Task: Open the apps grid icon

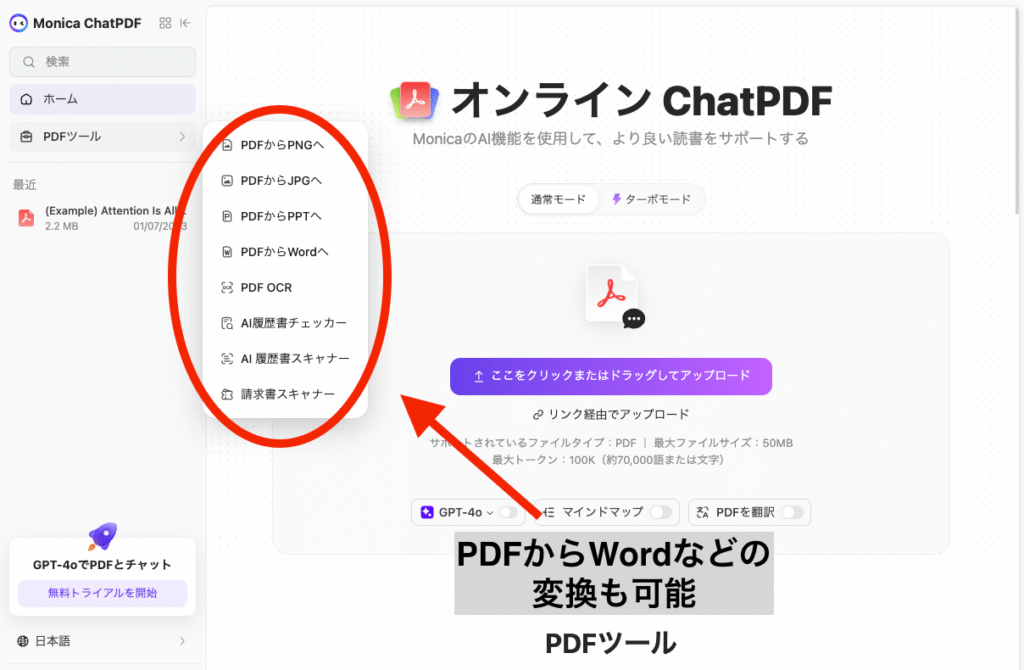Action: pos(165,23)
